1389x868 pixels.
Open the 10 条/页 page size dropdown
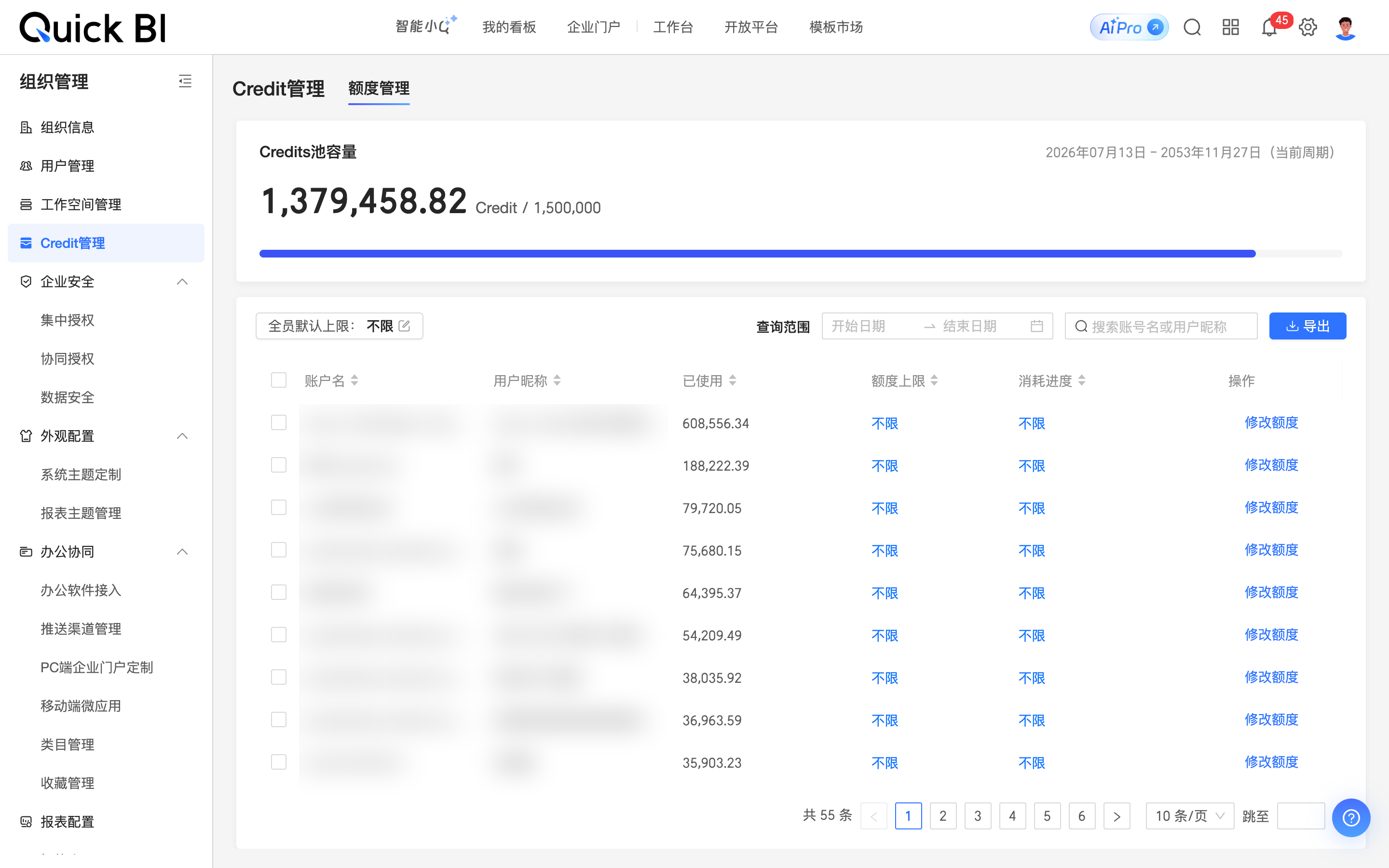click(1189, 816)
